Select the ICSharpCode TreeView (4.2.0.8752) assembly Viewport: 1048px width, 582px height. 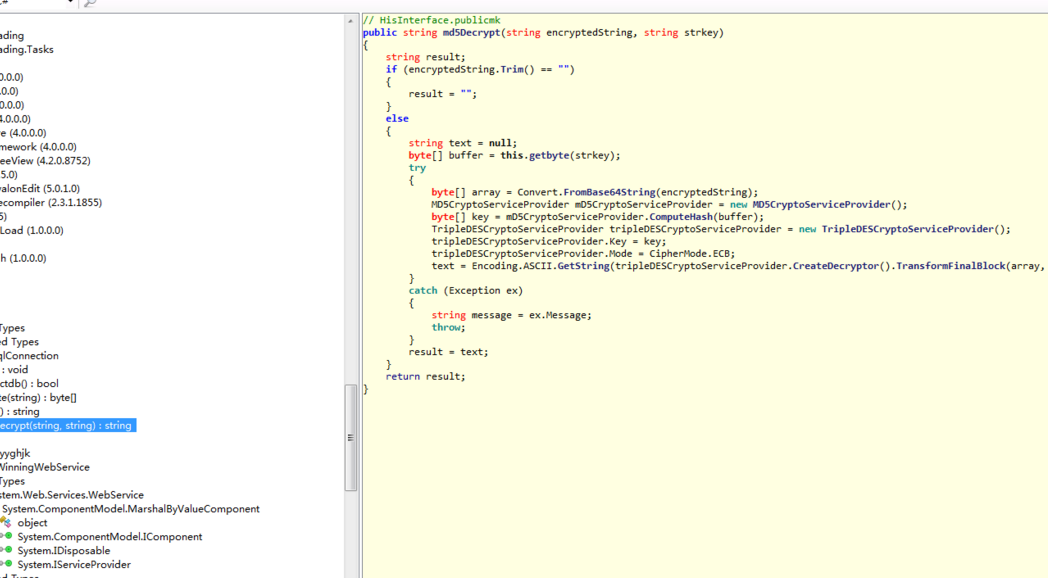(x=45, y=160)
